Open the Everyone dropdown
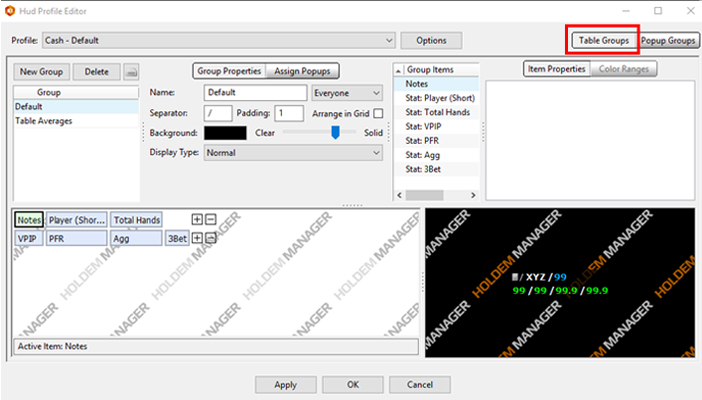The image size is (702, 400). pyautogui.click(x=347, y=93)
